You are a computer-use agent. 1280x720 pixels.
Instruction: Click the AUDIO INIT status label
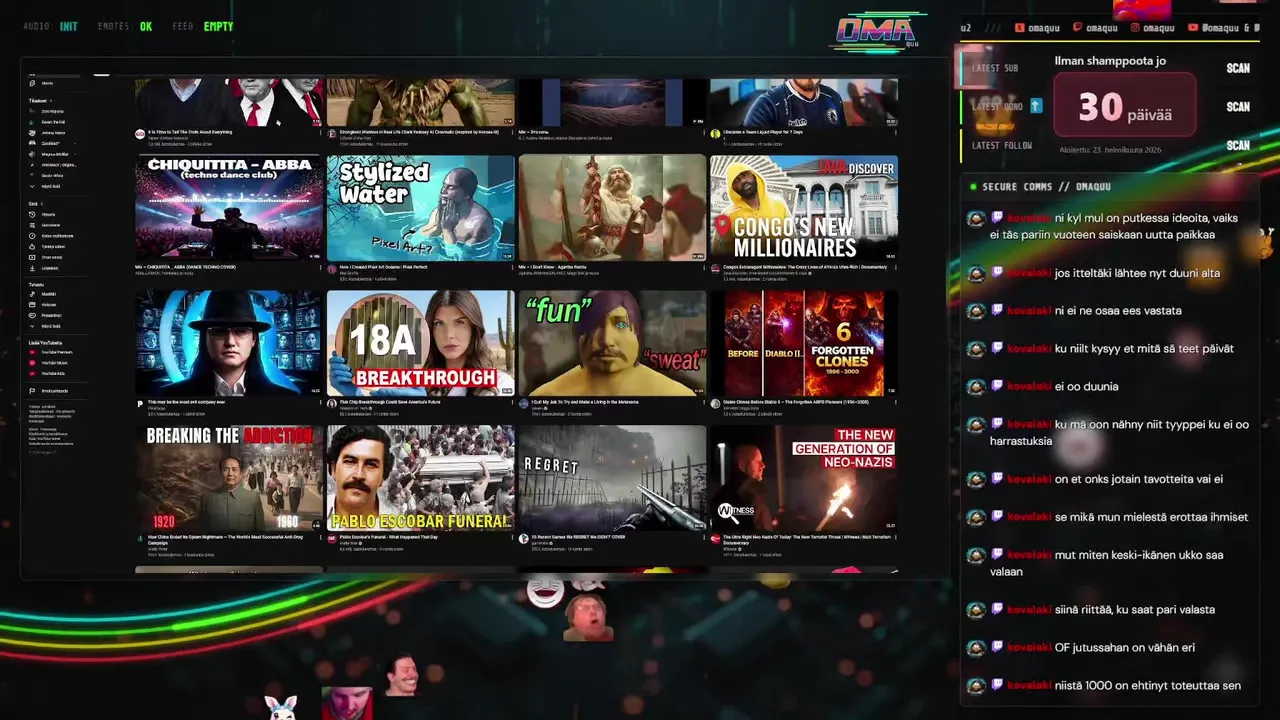[51, 27]
